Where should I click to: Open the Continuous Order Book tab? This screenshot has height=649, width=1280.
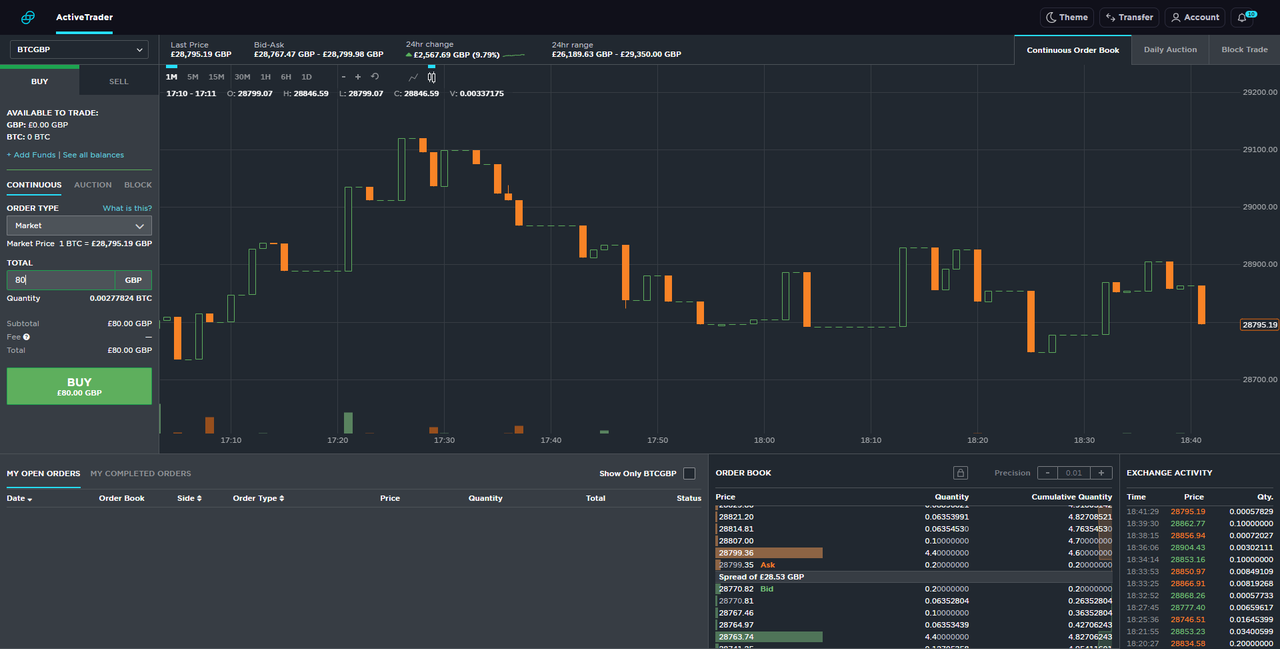(x=1073, y=50)
